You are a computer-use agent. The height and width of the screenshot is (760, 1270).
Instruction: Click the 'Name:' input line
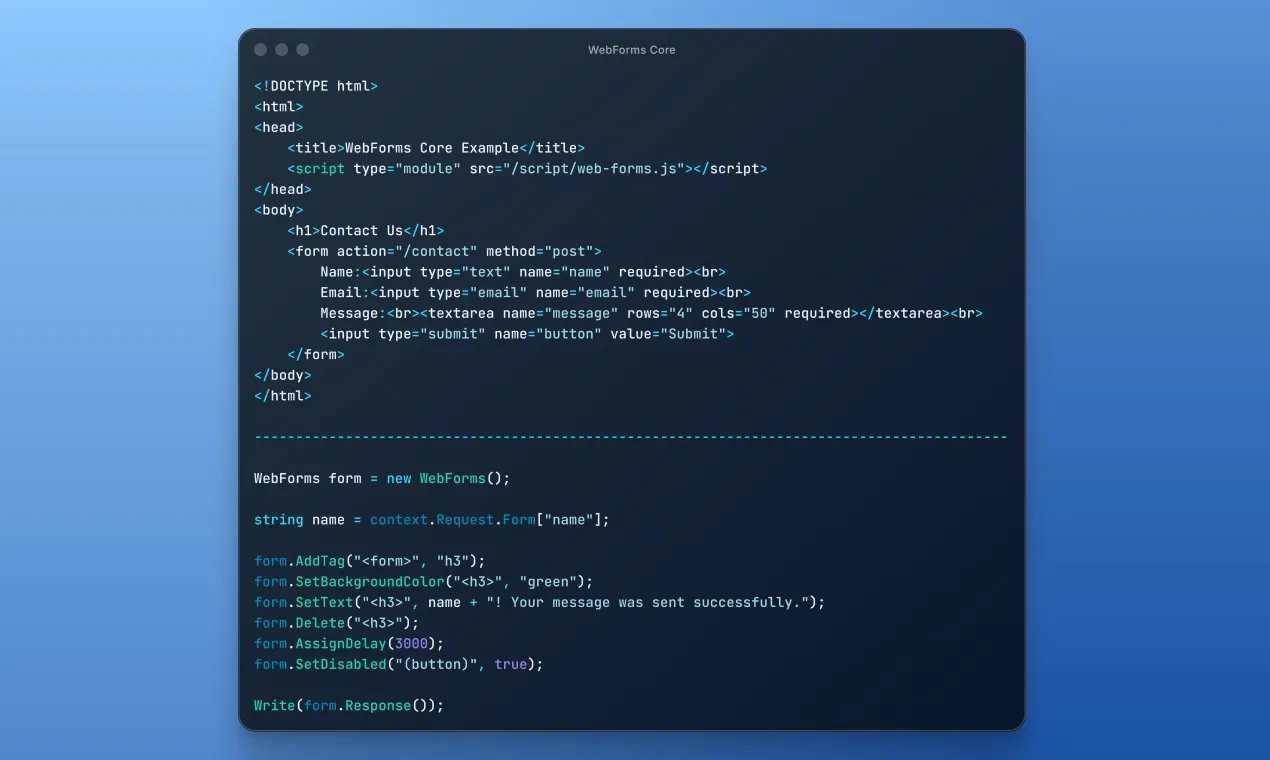click(x=523, y=272)
